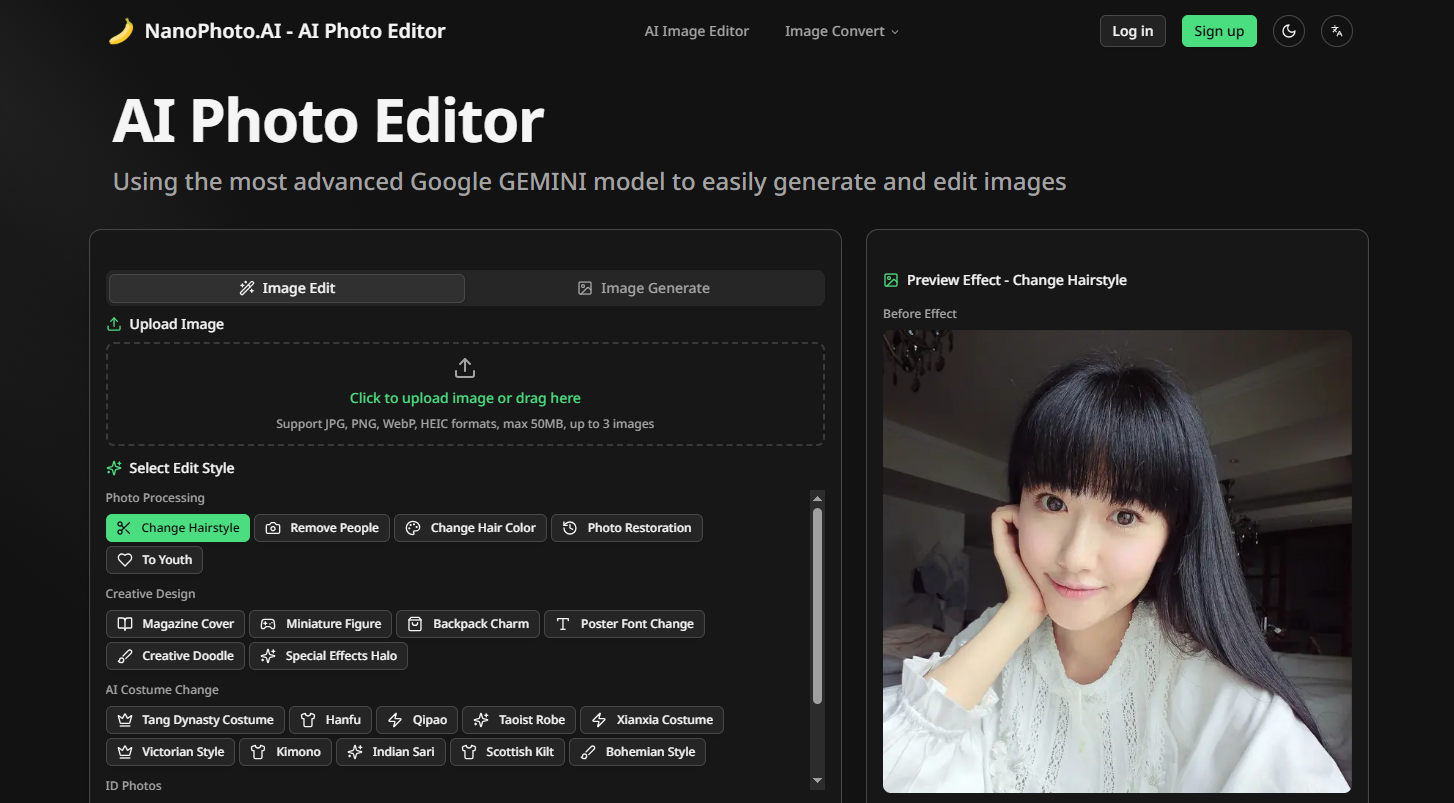1454x803 pixels.
Task: Click the upload image or drag here link
Action: tap(465, 397)
